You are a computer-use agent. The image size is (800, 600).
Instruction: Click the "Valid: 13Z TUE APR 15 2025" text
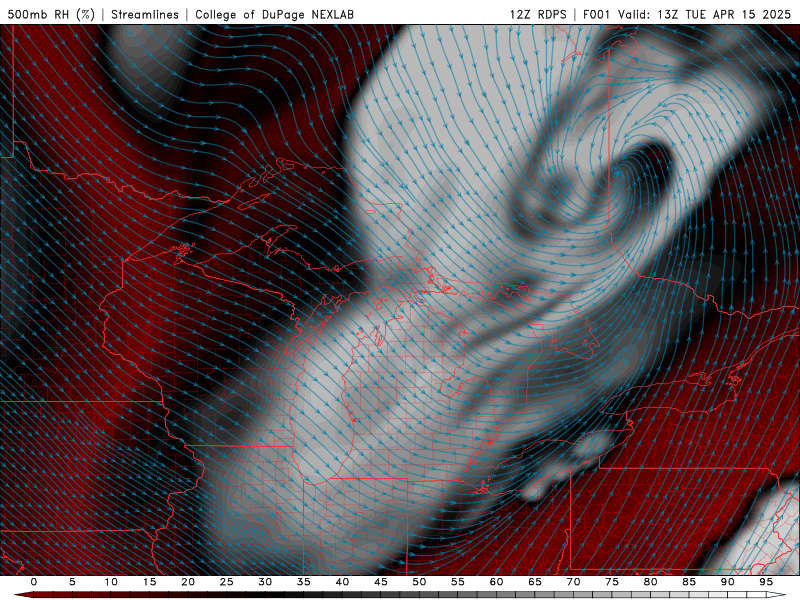[704, 14]
